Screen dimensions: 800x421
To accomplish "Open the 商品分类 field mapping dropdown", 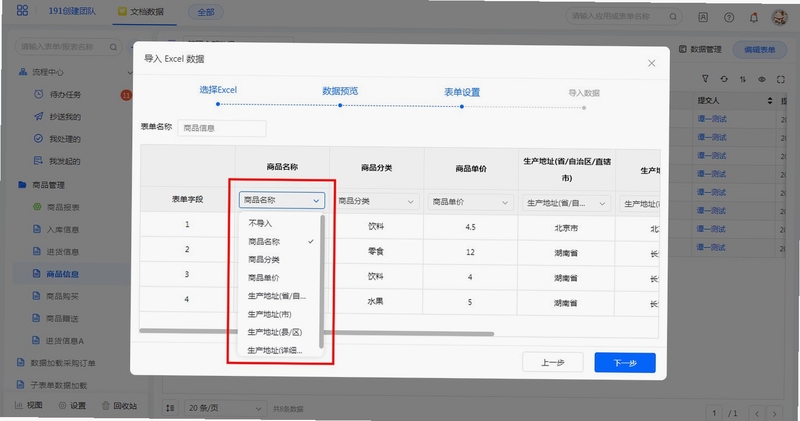I will click(x=377, y=202).
